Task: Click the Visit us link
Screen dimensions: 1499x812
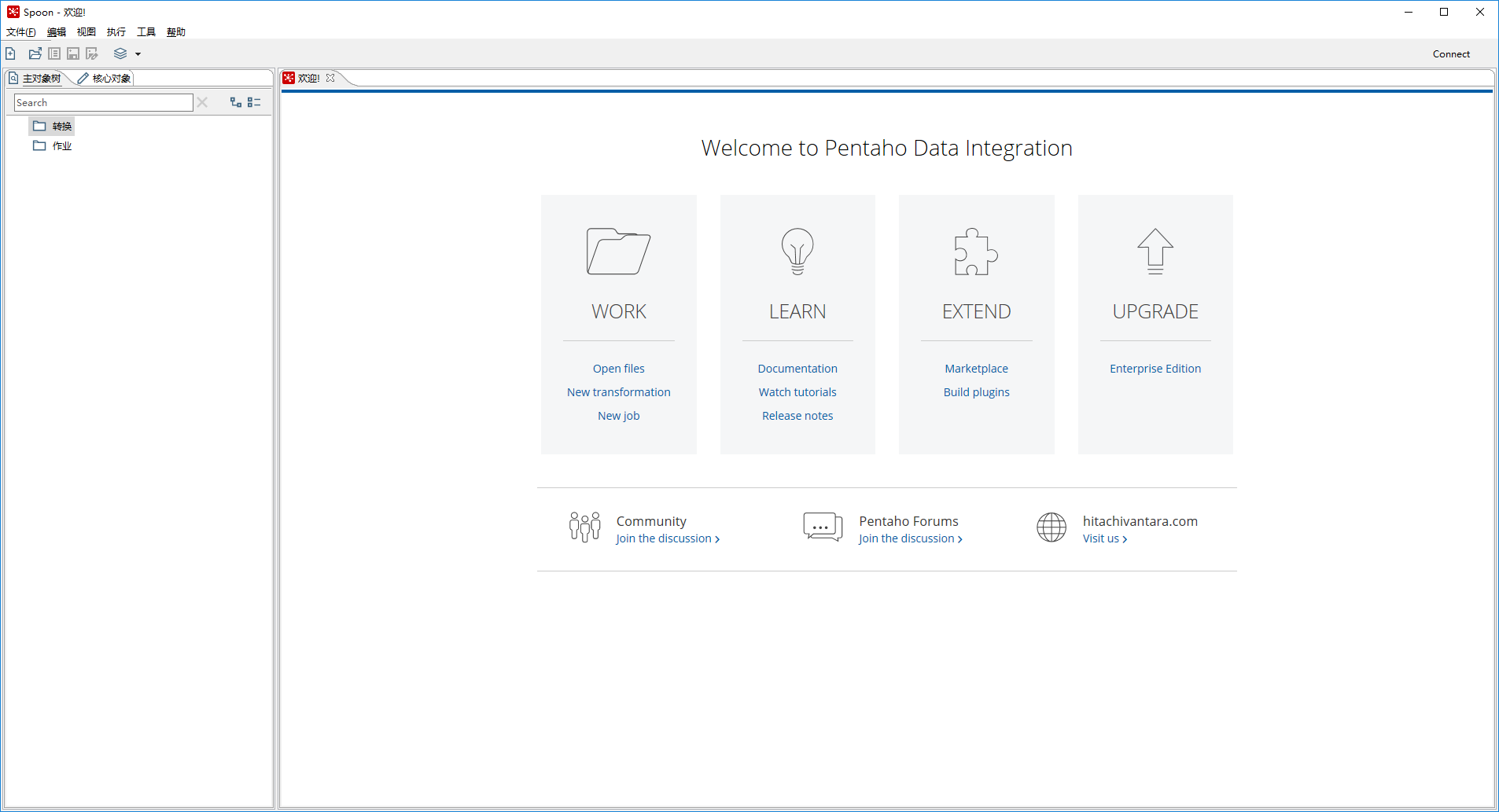Action: pos(1105,538)
